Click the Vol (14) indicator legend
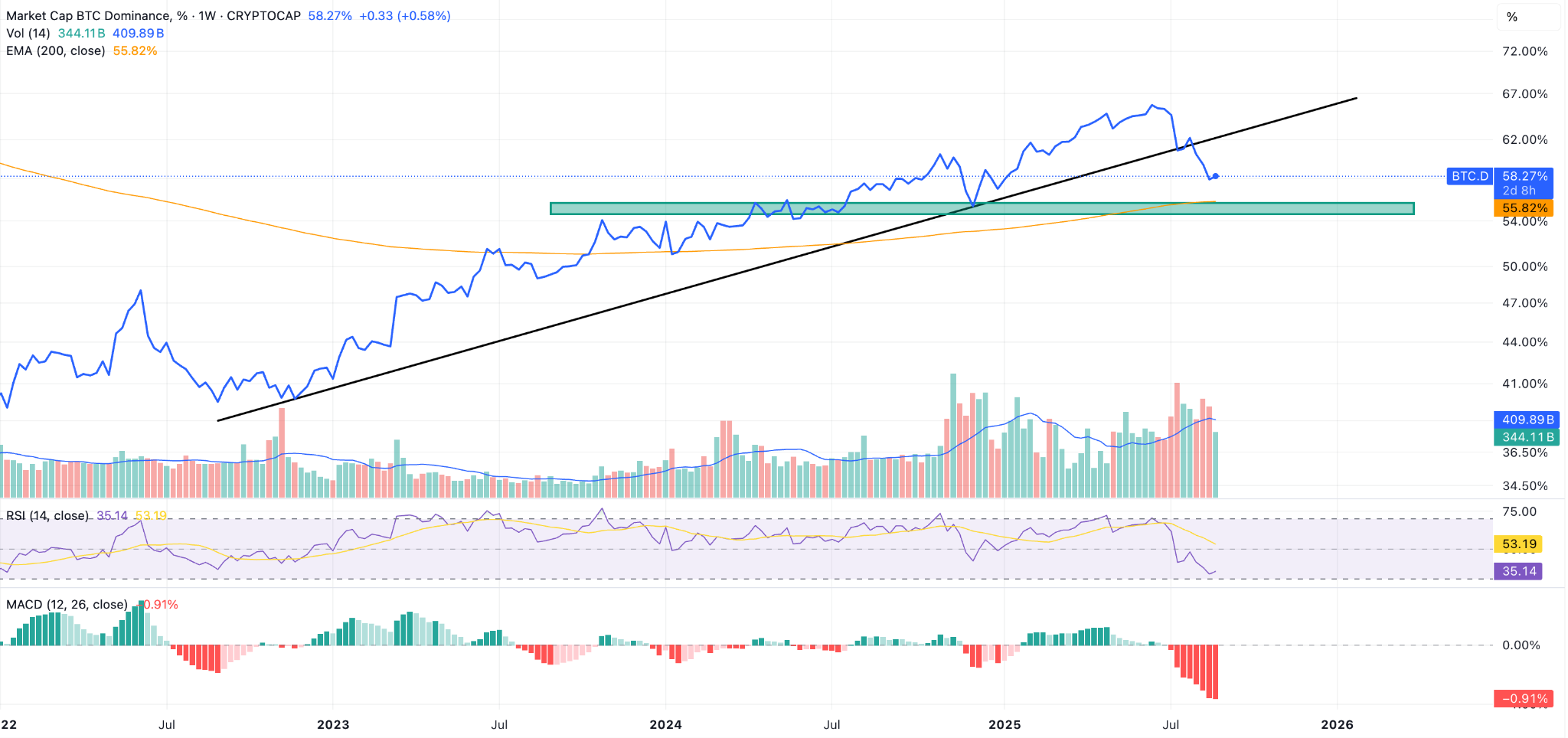This screenshot has width=1568, height=738. tap(28, 33)
